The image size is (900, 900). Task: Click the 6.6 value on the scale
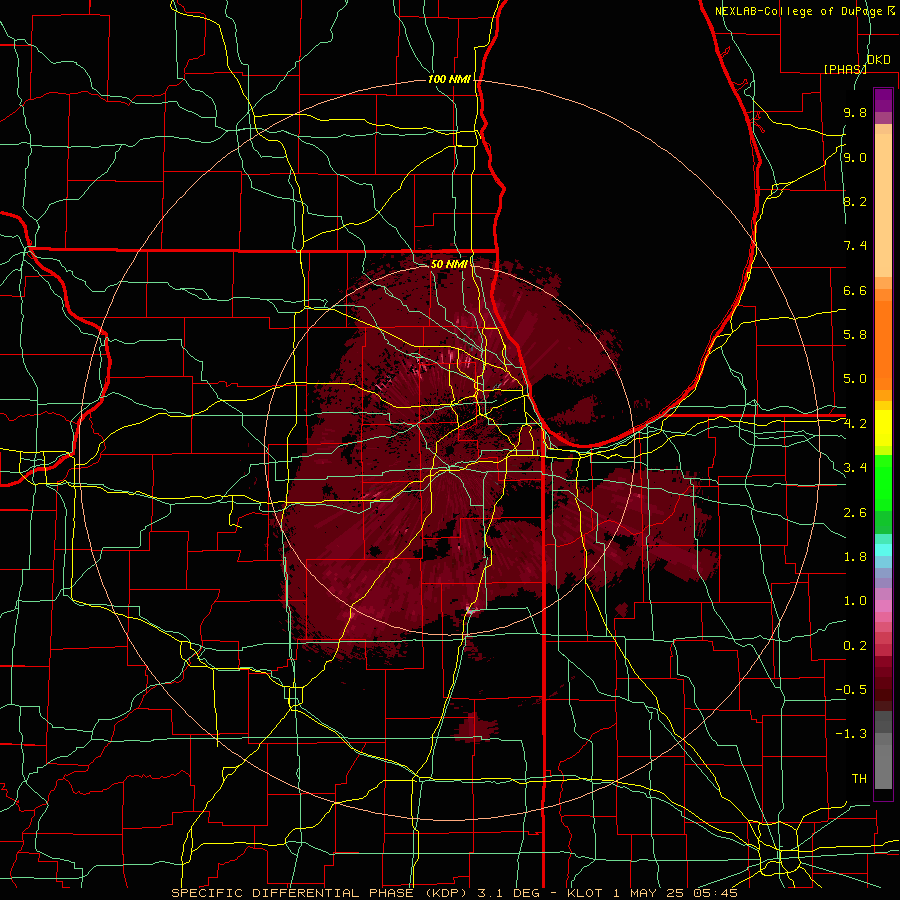pos(855,290)
